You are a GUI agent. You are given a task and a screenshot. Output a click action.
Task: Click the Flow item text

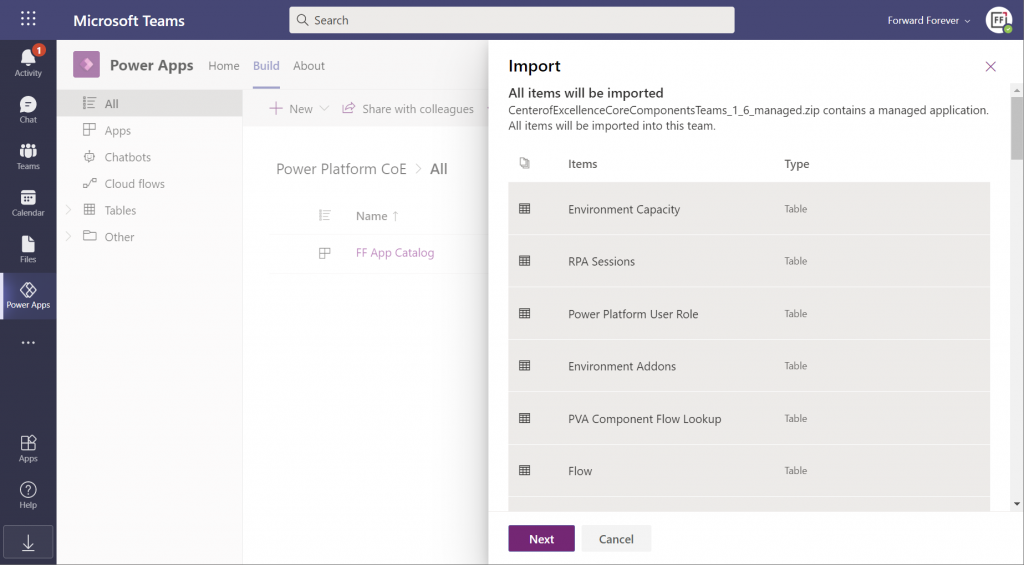(x=580, y=471)
